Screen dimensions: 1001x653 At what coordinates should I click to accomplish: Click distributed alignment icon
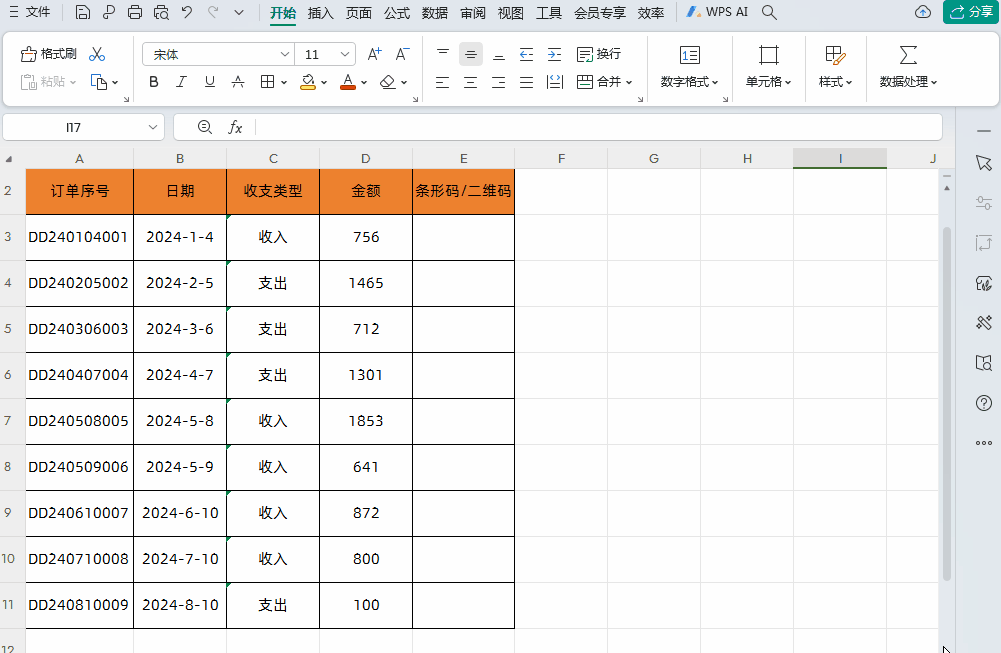click(555, 82)
